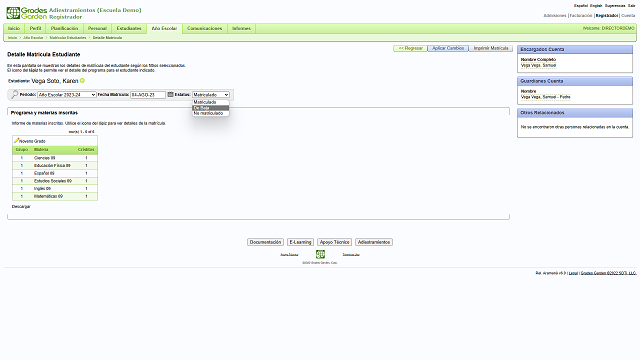Image resolution: width=640 pixels, height=360 pixels.
Task: Click the Materia column header
Action: point(41,150)
